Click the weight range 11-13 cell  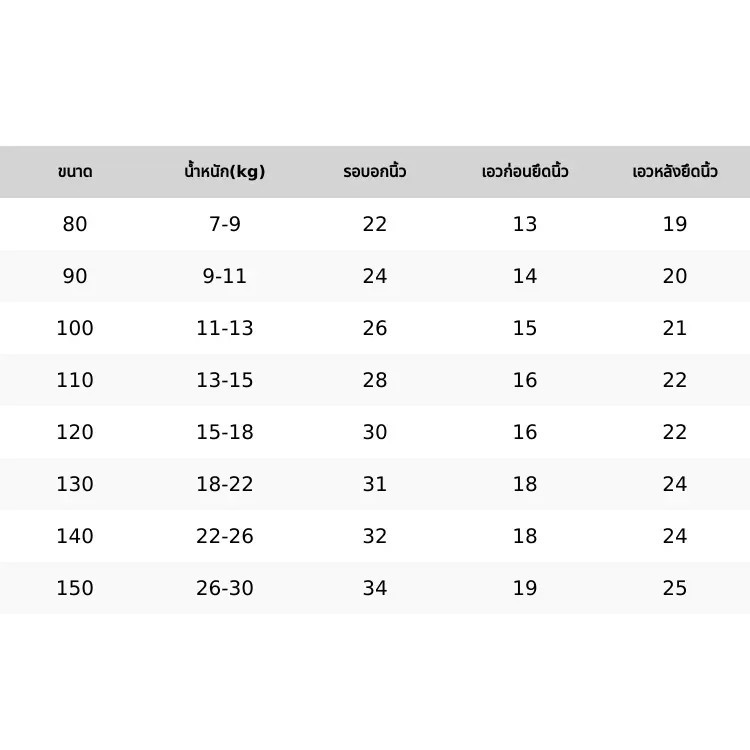coord(225,328)
